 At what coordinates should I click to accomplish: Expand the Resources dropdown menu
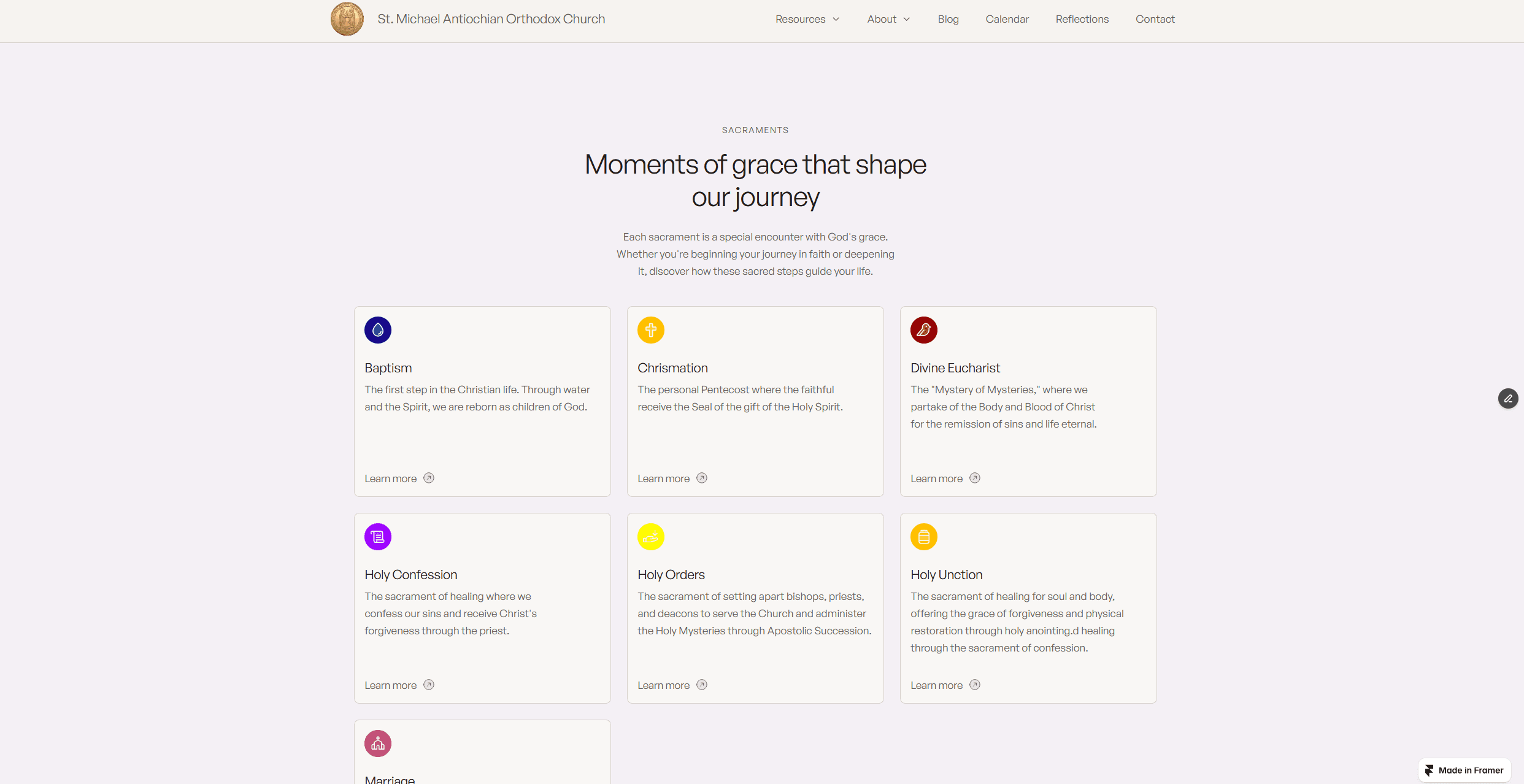click(x=800, y=19)
